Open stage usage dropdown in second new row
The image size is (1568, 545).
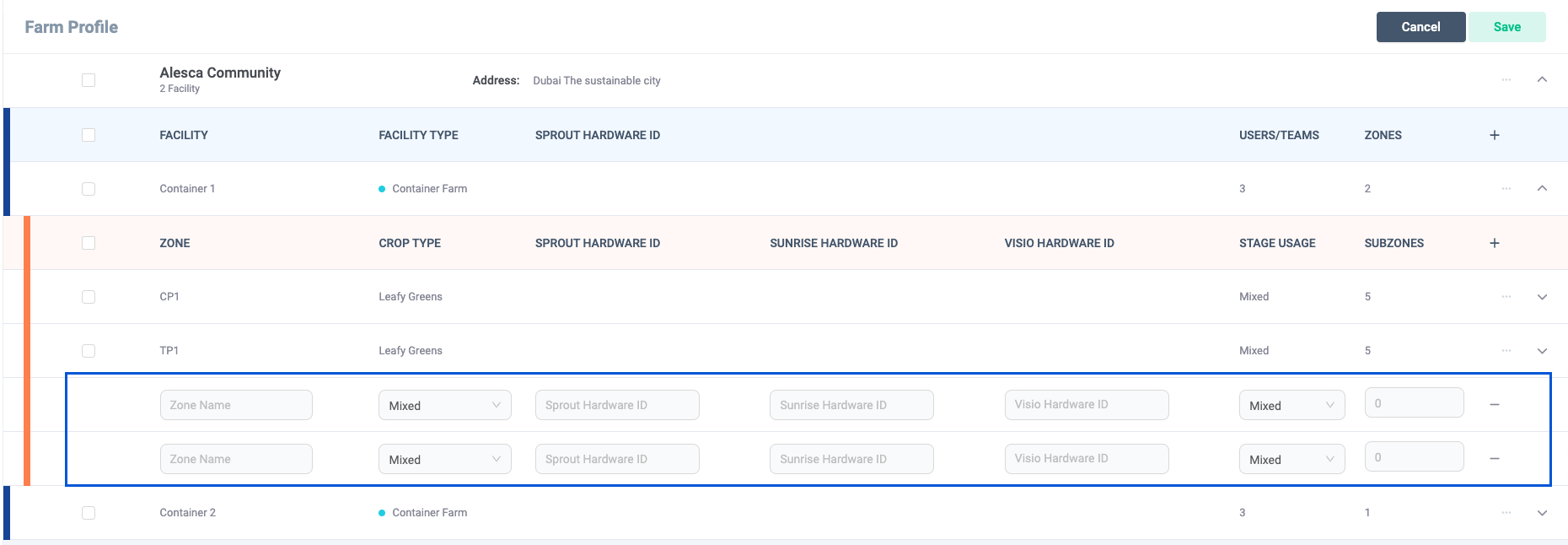tap(1291, 460)
